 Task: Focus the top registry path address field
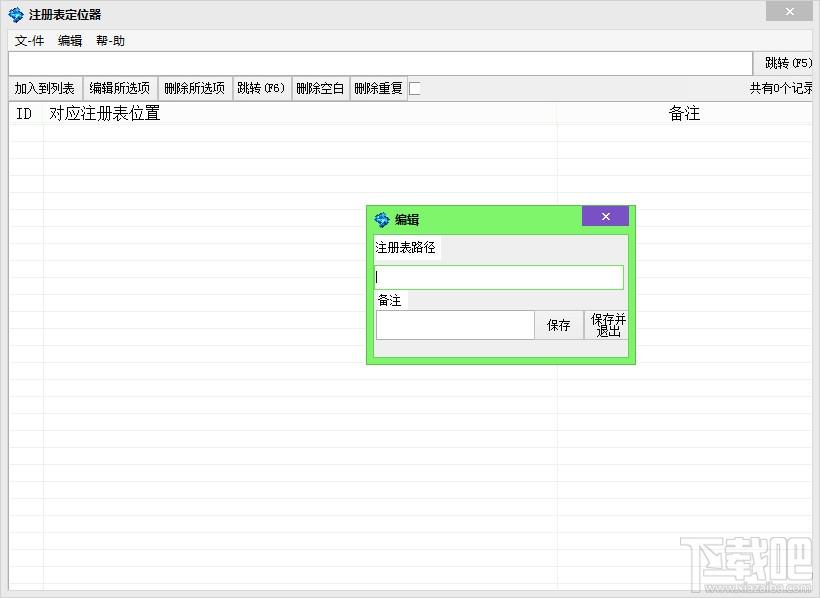pyautogui.click(x=380, y=63)
